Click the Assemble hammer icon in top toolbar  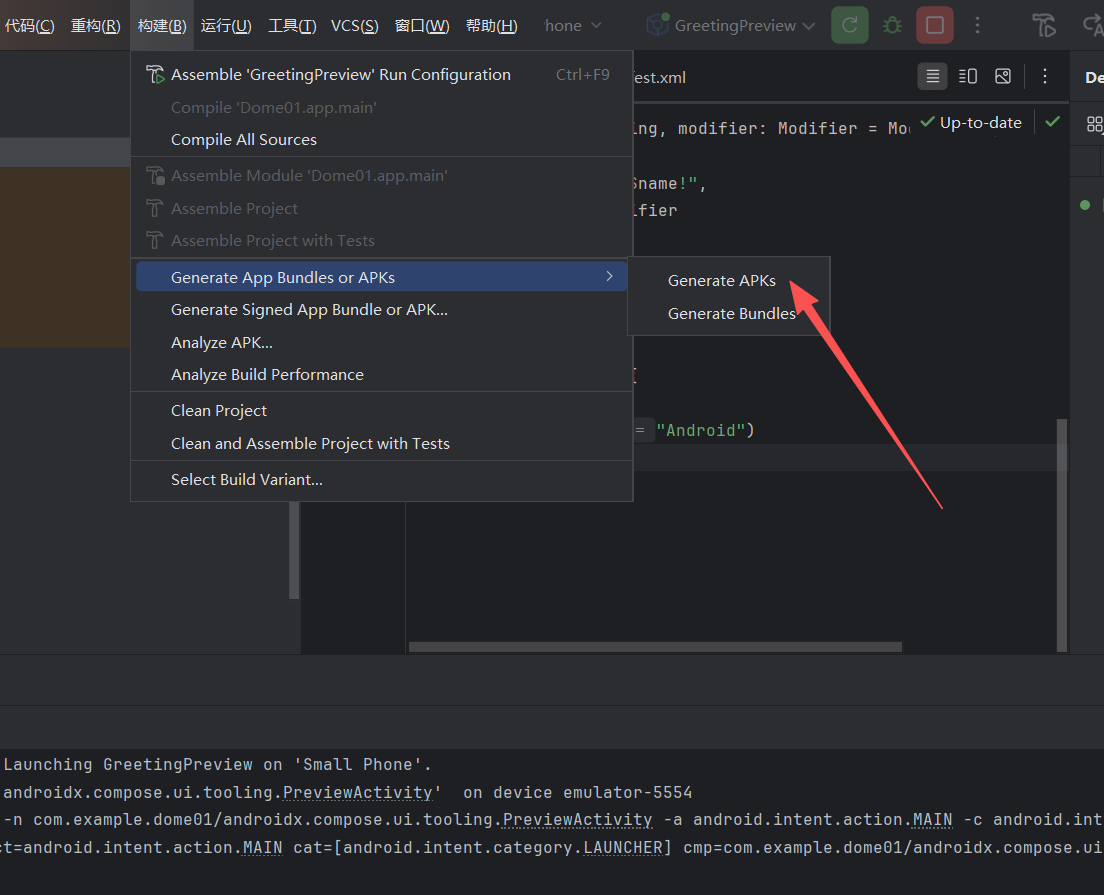pos(1043,25)
